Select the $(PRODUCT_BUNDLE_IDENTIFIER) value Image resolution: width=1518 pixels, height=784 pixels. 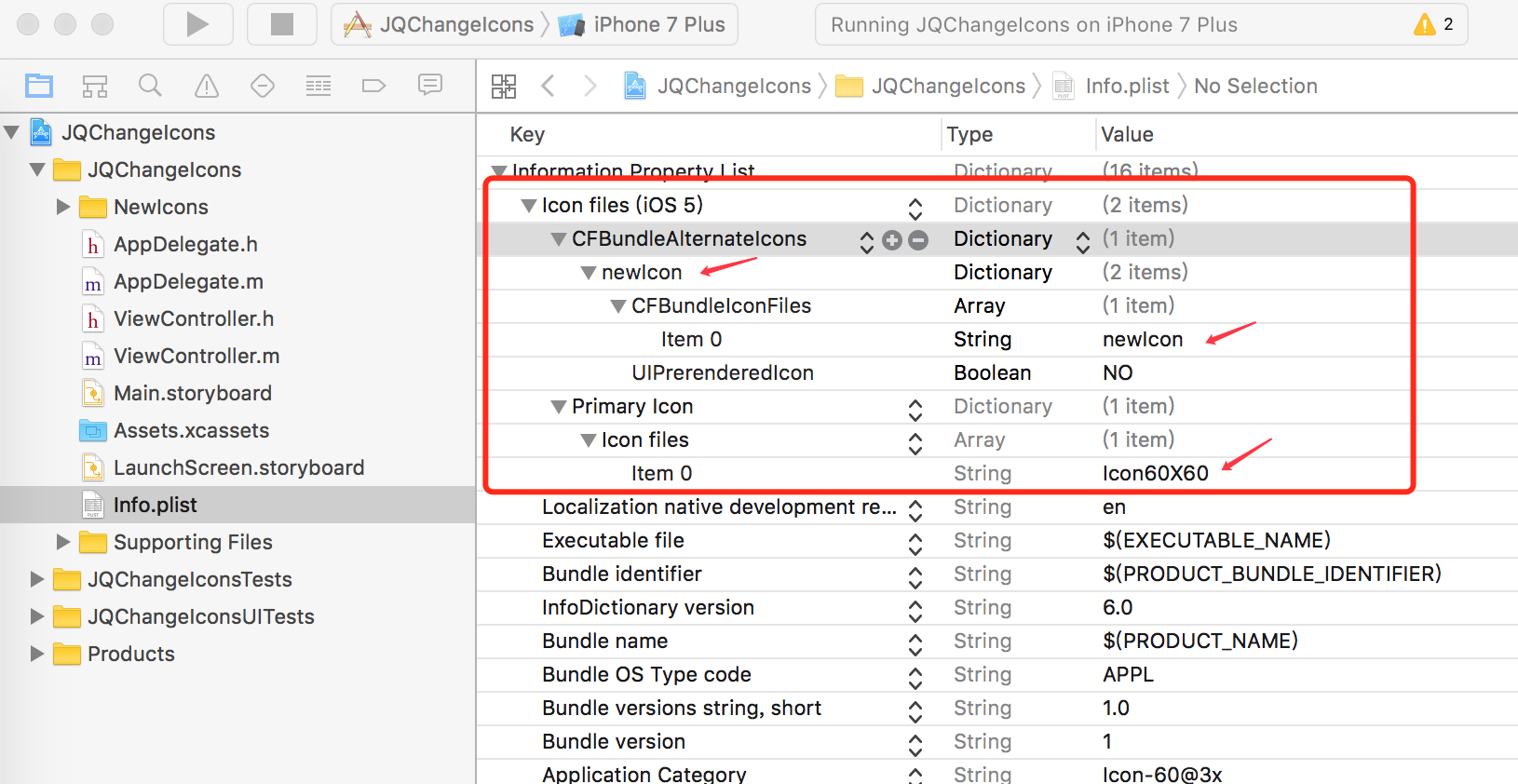pyautogui.click(x=1272, y=574)
